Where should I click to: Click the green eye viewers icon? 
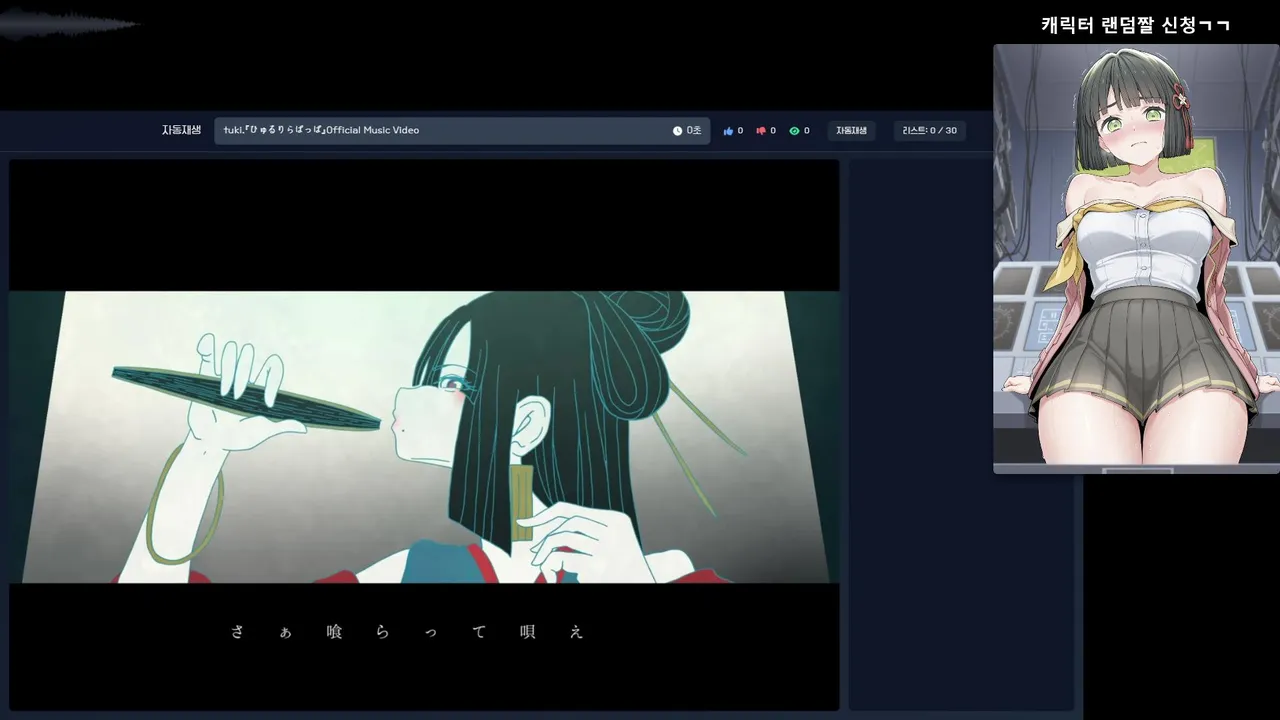[x=794, y=131]
